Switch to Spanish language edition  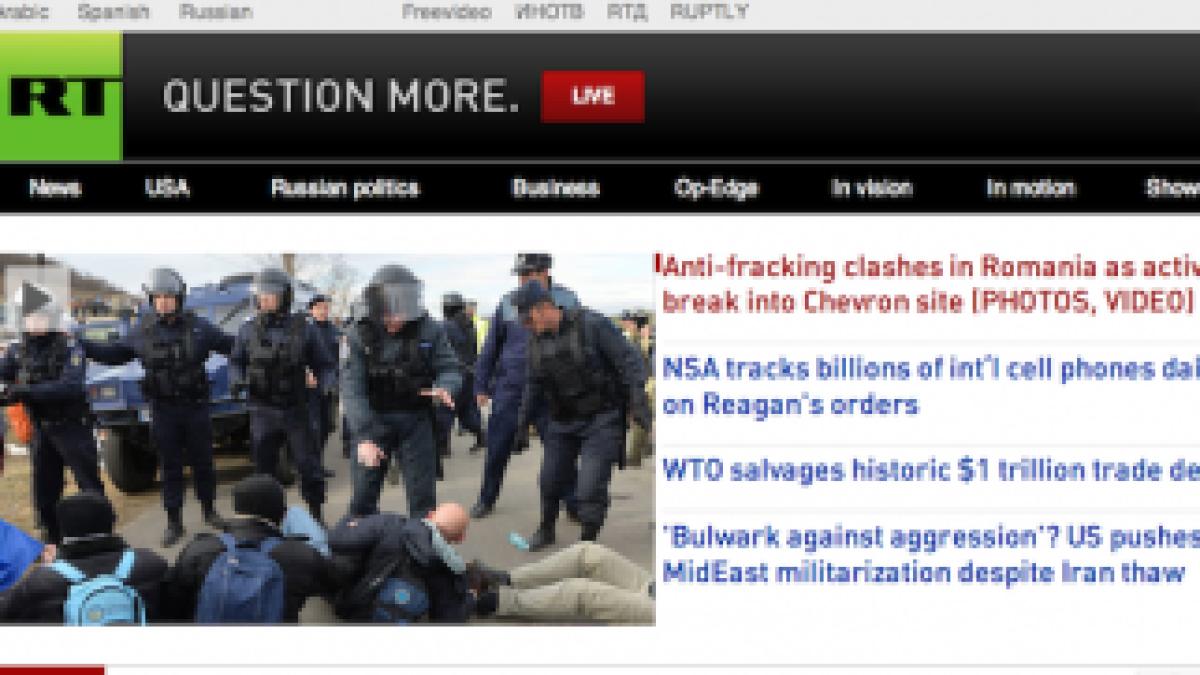tap(113, 12)
